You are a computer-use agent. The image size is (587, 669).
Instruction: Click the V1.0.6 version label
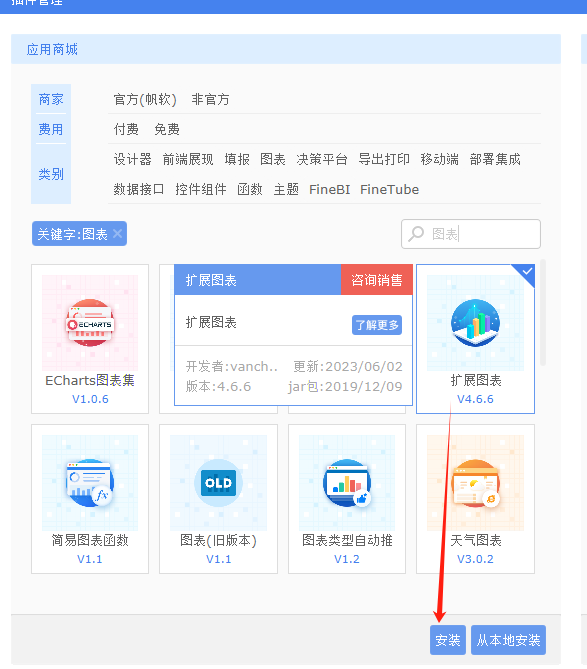[90, 399]
